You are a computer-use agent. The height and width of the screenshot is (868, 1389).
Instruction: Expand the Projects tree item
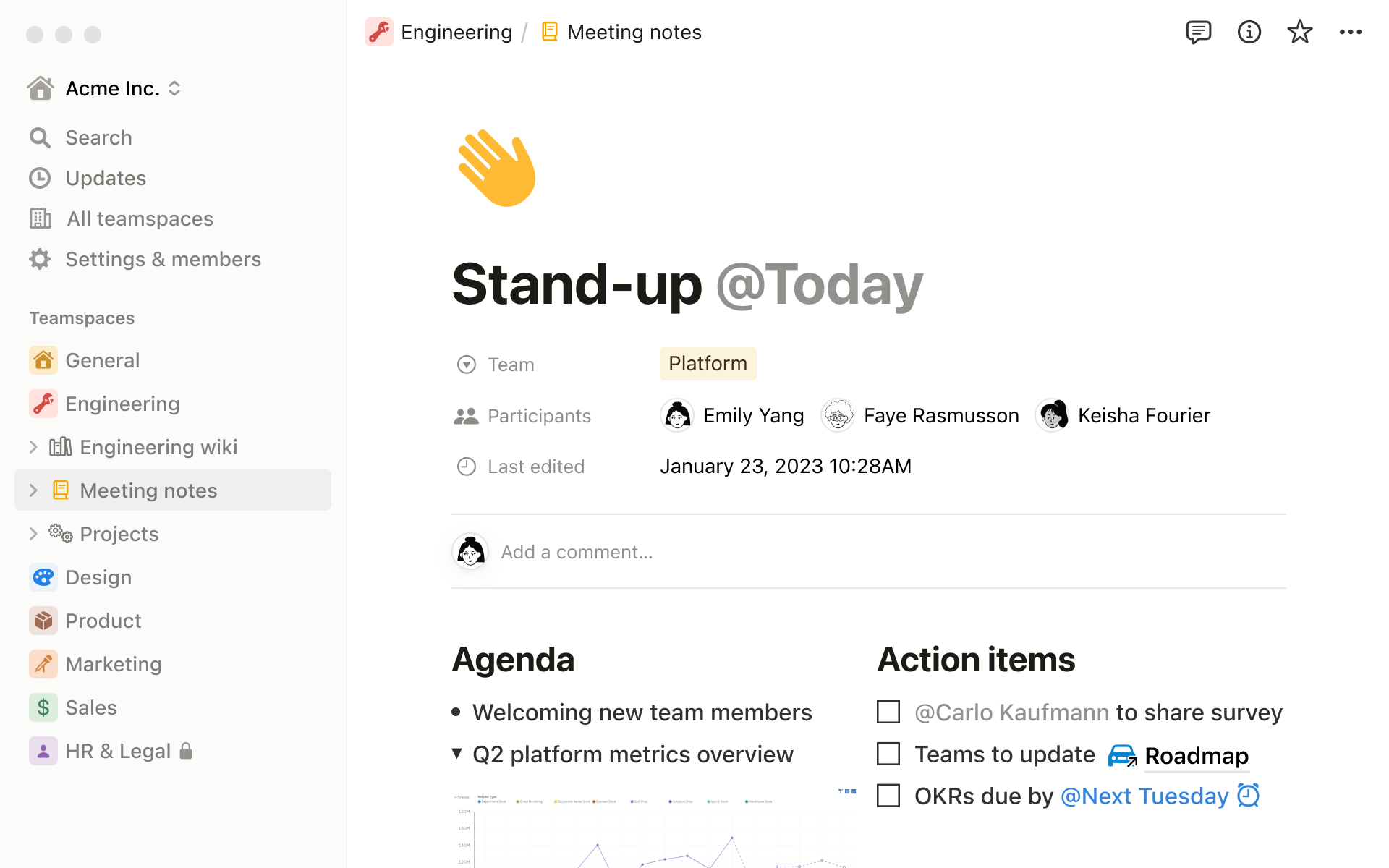[32, 533]
